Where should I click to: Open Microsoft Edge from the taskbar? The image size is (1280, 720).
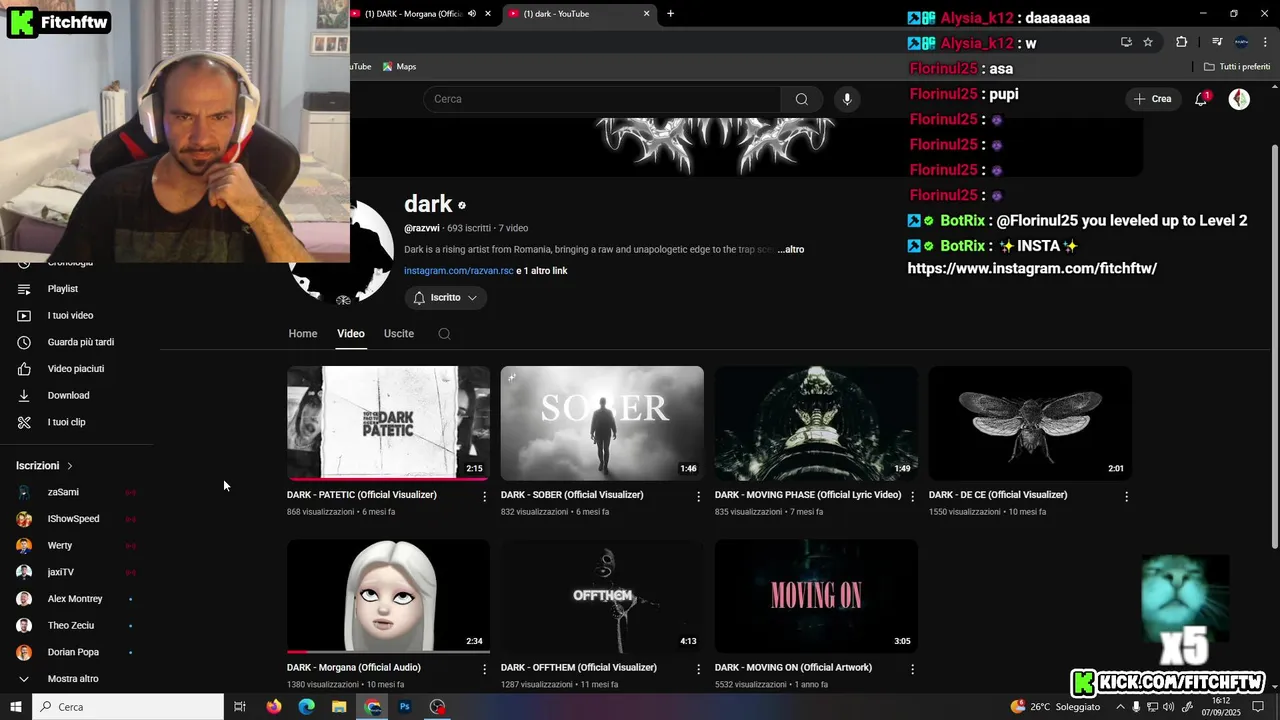(306, 707)
